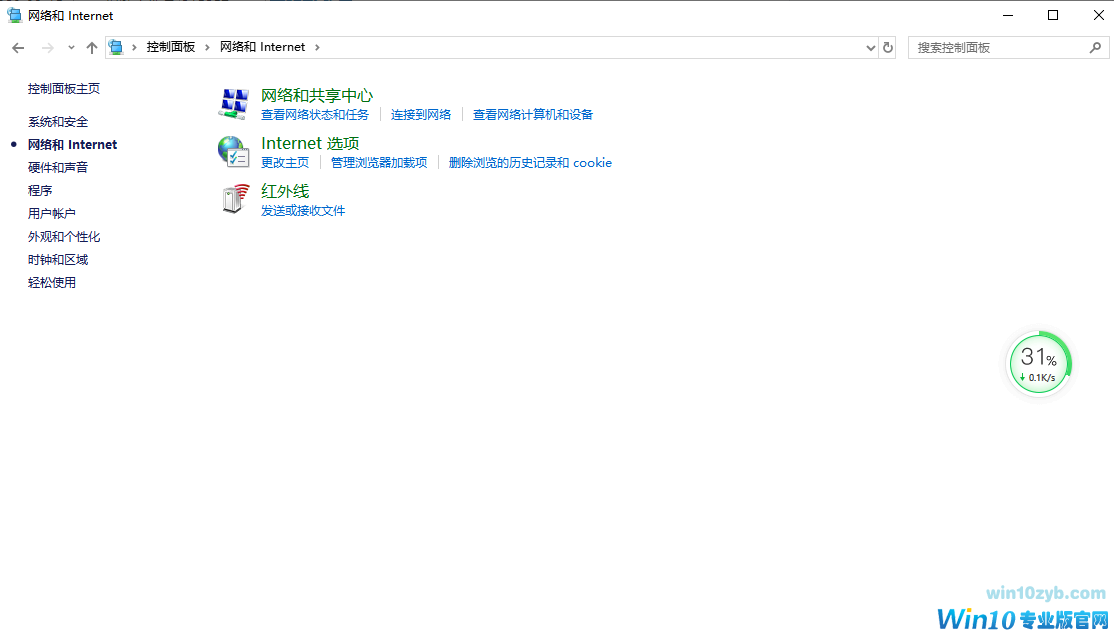1114x633 pixels.
Task: Click the Internet 选项 globe icon
Action: point(233,151)
